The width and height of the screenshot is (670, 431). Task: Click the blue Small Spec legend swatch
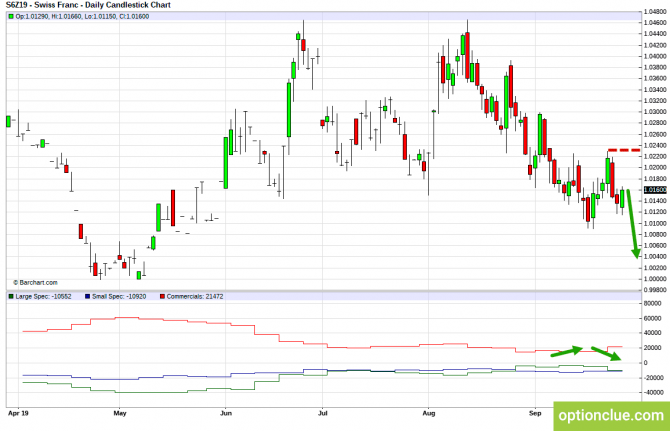(x=88, y=296)
